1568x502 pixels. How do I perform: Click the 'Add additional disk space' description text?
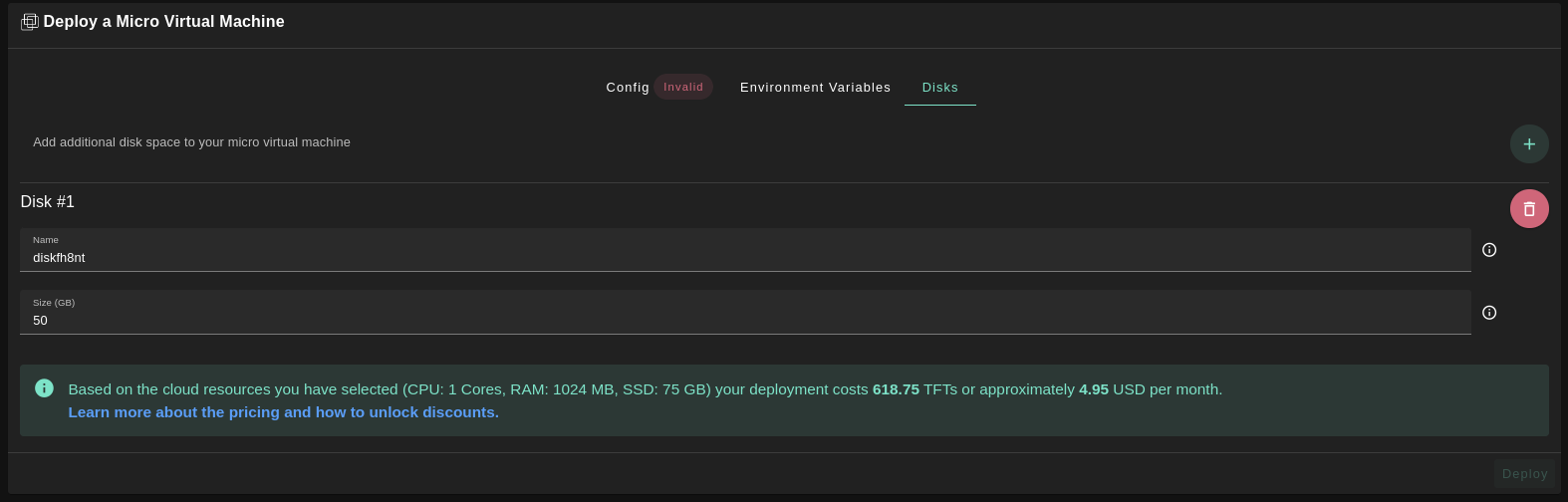point(191,142)
